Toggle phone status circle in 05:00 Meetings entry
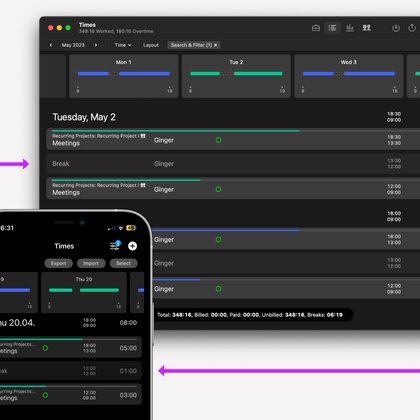Screen dimensions: 420x420 [45, 348]
